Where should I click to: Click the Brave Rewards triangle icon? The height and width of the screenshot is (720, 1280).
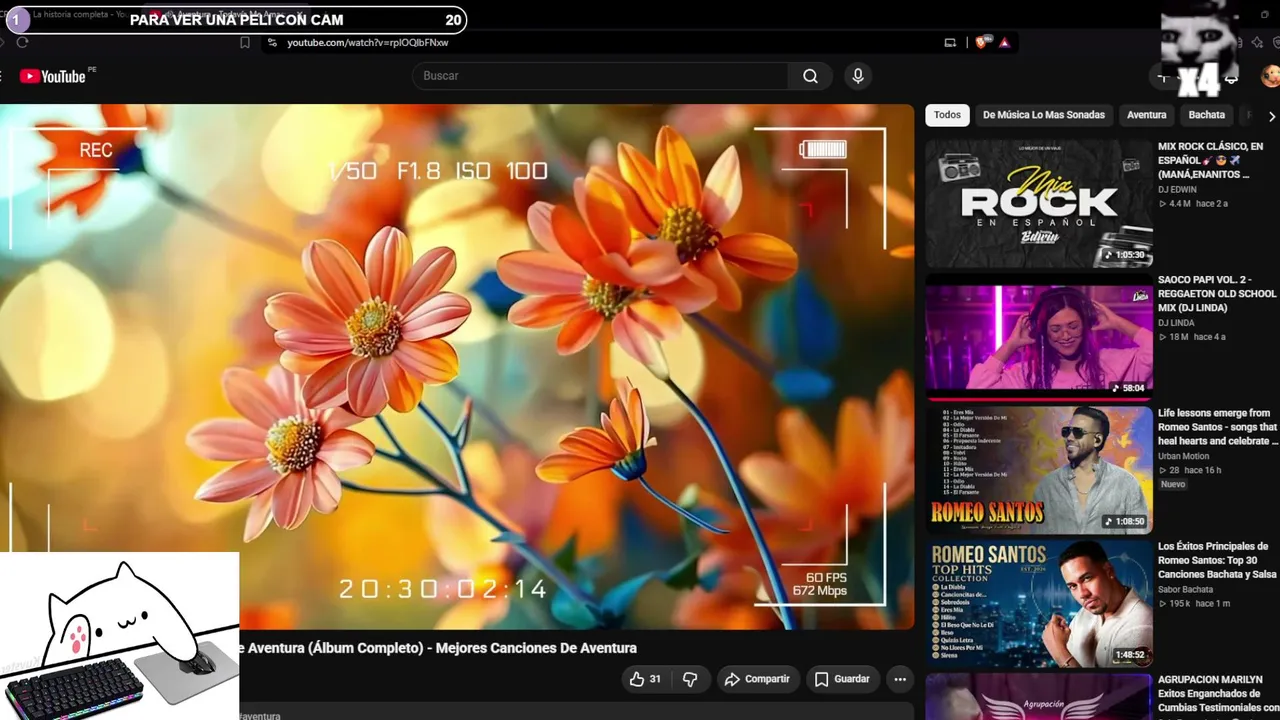coord(1004,43)
